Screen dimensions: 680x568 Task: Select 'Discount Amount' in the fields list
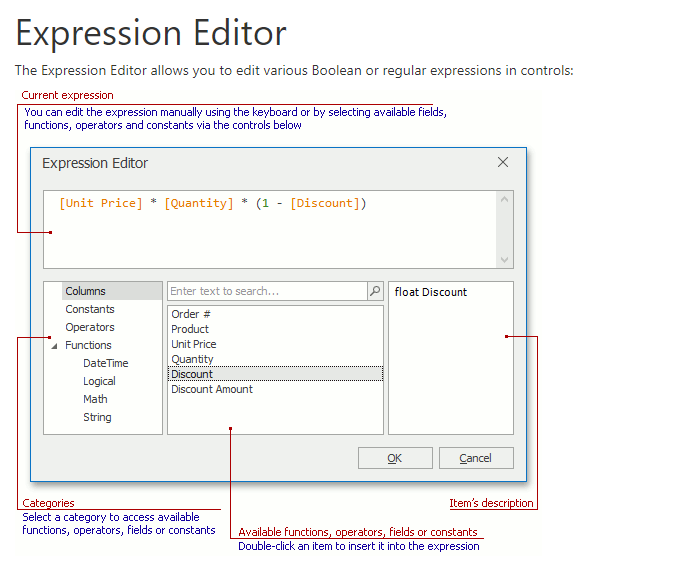pyautogui.click(x=275, y=389)
